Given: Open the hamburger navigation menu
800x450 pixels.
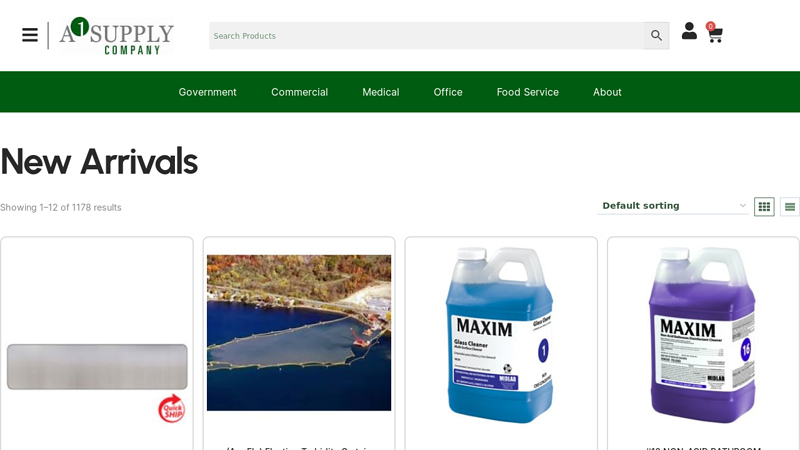Looking at the screenshot, I should pyautogui.click(x=30, y=35).
